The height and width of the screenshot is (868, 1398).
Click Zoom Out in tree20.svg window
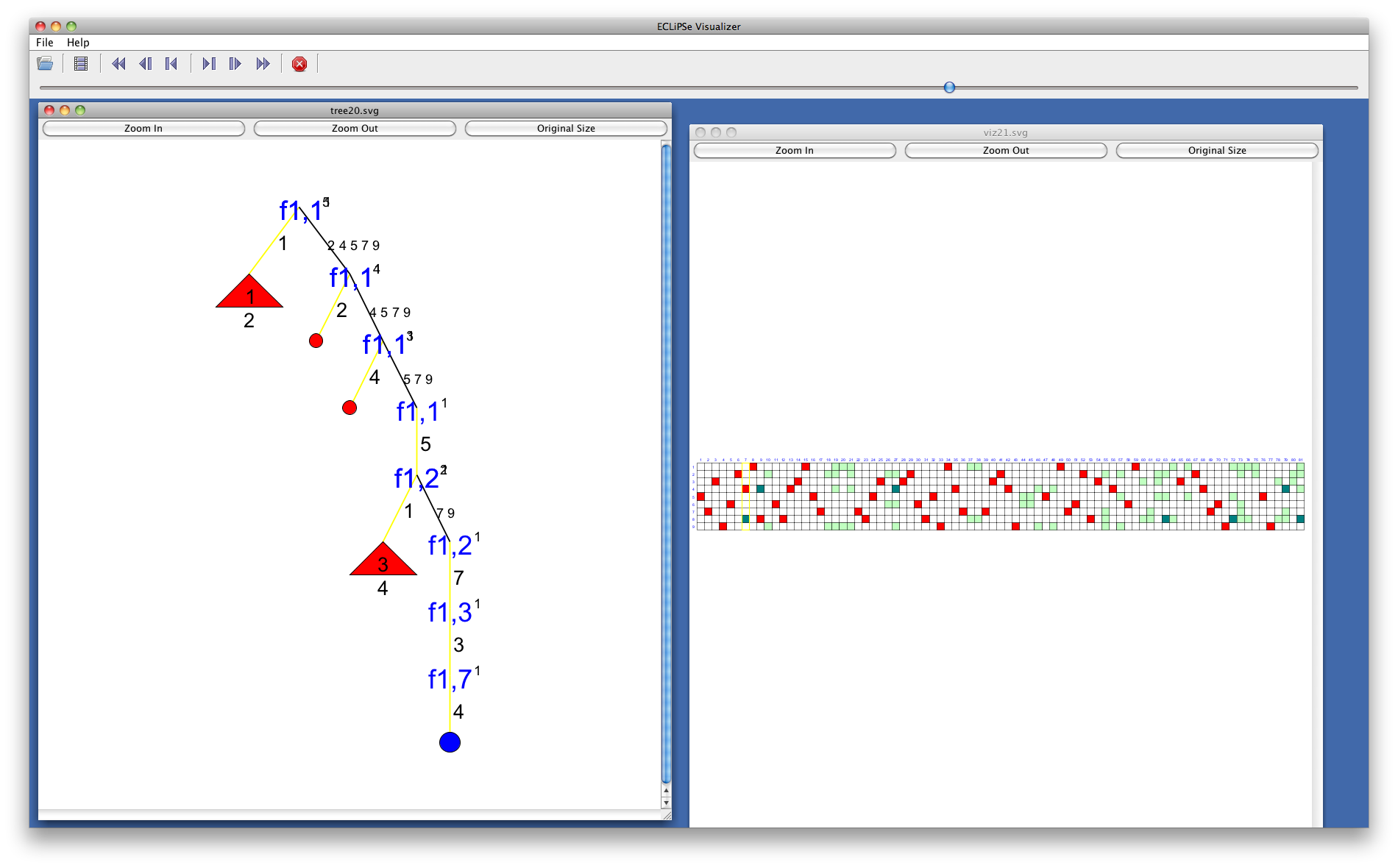coord(355,128)
